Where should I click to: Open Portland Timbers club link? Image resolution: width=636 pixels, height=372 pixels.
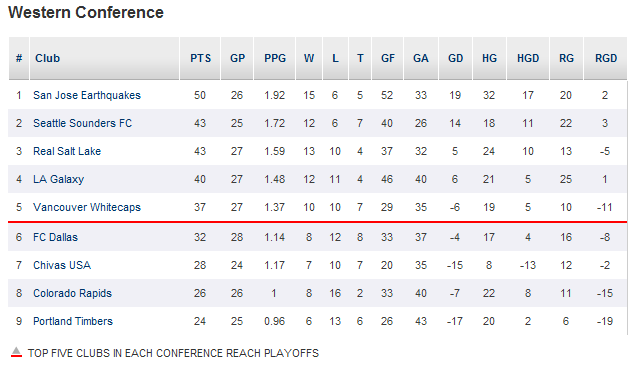pyautogui.click(x=73, y=321)
